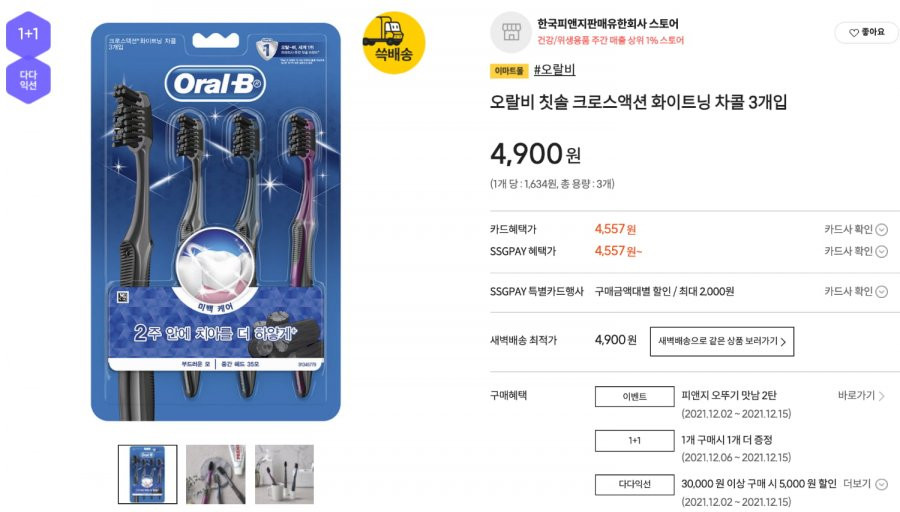
Task: Click the 1+1 hexagon badge
Action: (x=28, y=34)
